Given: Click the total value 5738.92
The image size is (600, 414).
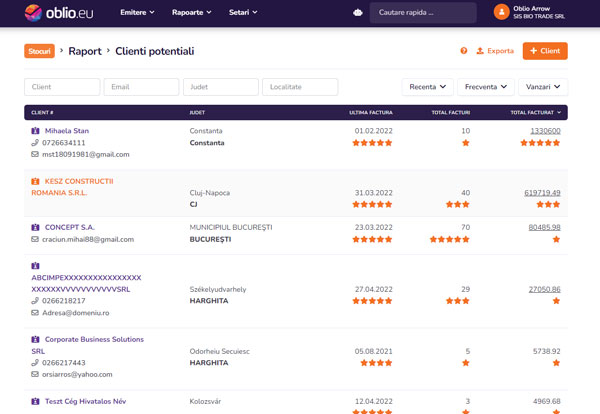Looking at the screenshot, I should click(546, 351).
